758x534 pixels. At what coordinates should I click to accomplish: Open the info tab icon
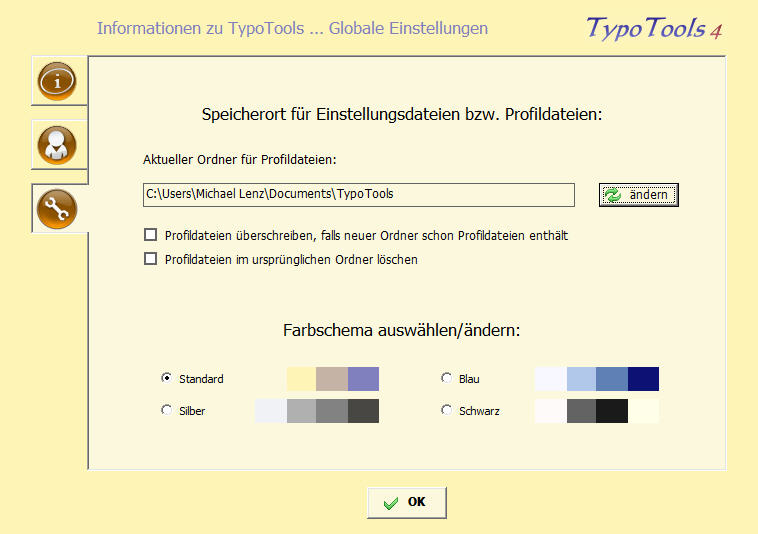[x=57, y=82]
